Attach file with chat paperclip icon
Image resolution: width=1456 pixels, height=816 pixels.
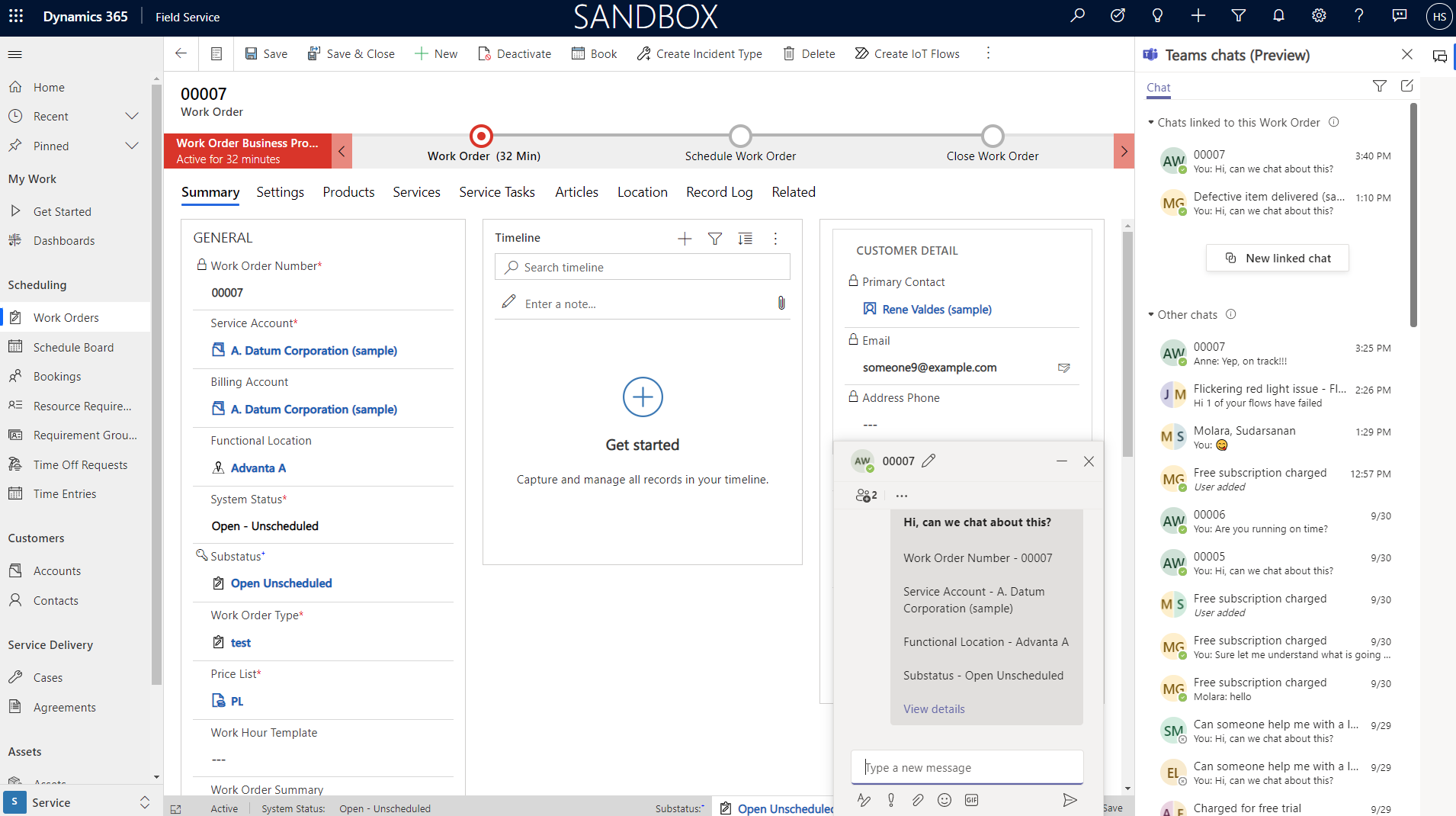coord(918,800)
